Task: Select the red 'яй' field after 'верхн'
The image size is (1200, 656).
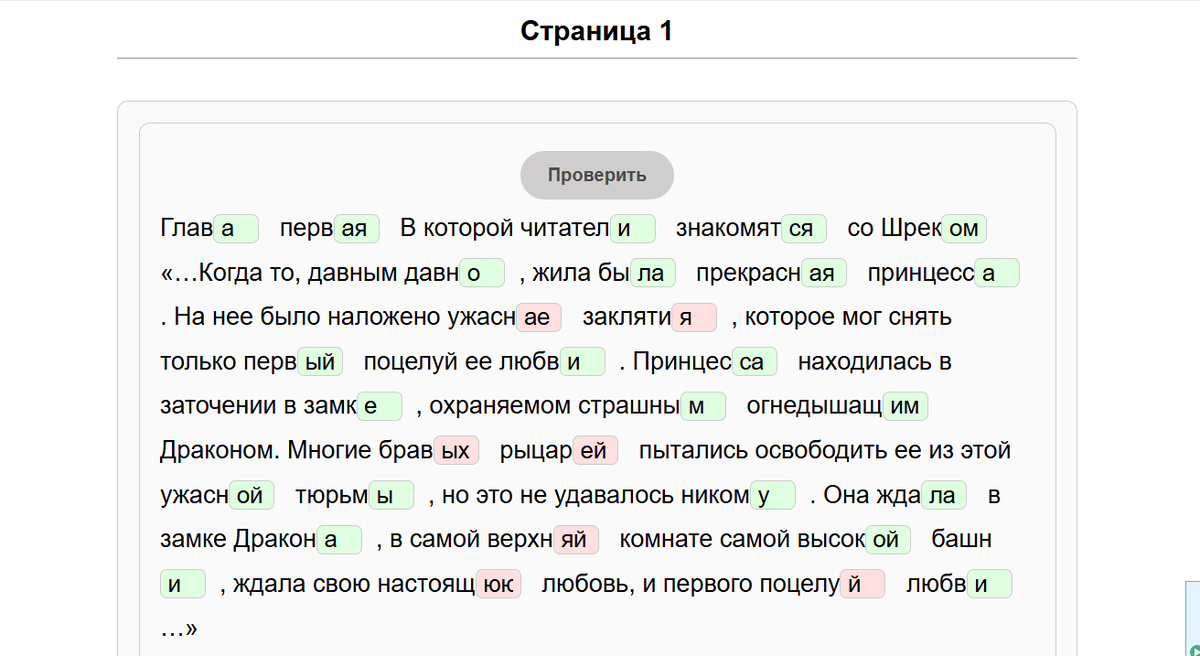Action: coord(576,538)
